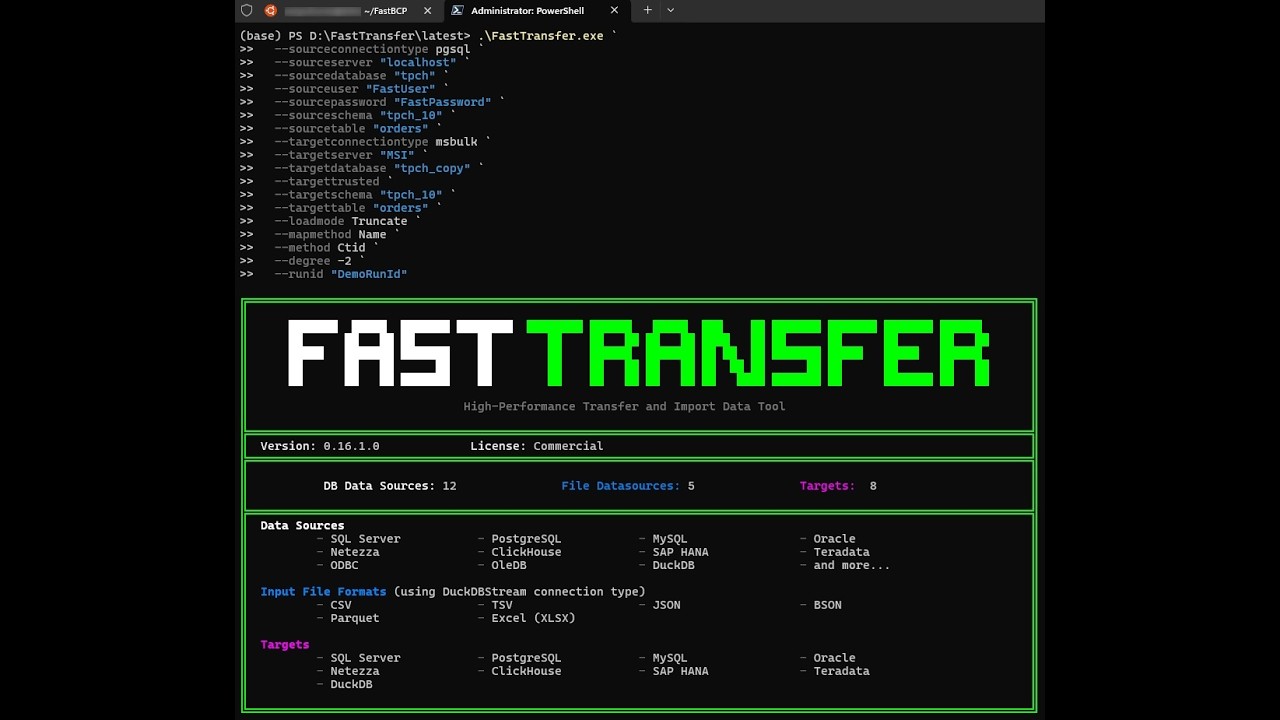Click the Ctid method value
The width and height of the screenshot is (1280, 720).
[351, 248]
